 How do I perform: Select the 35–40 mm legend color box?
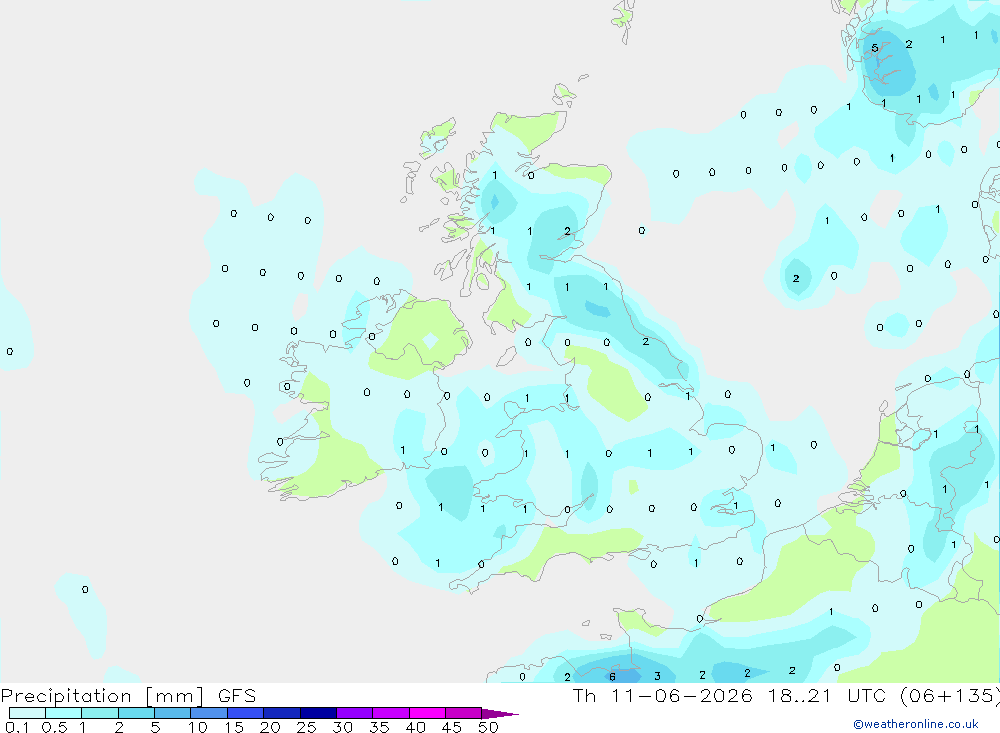[391, 713]
